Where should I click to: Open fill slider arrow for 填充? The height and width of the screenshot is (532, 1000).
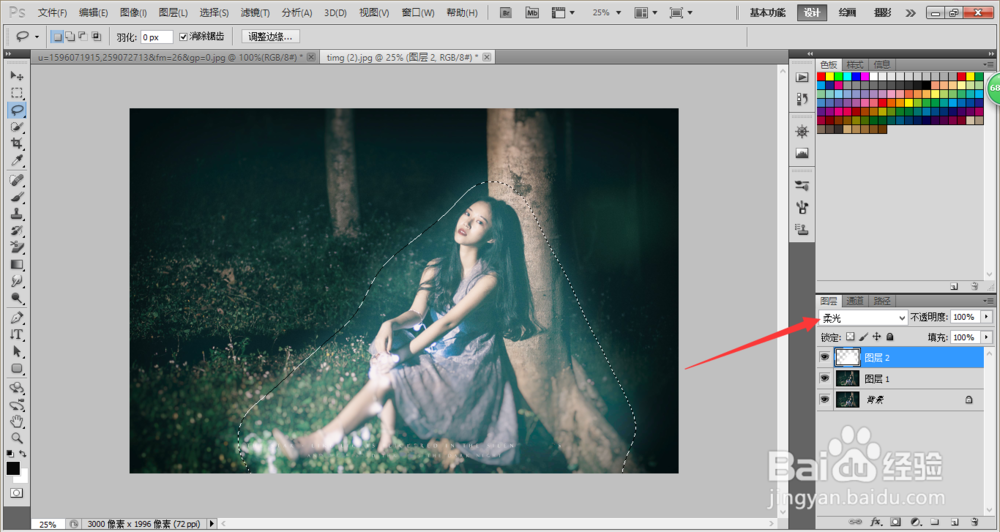tap(987, 337)
